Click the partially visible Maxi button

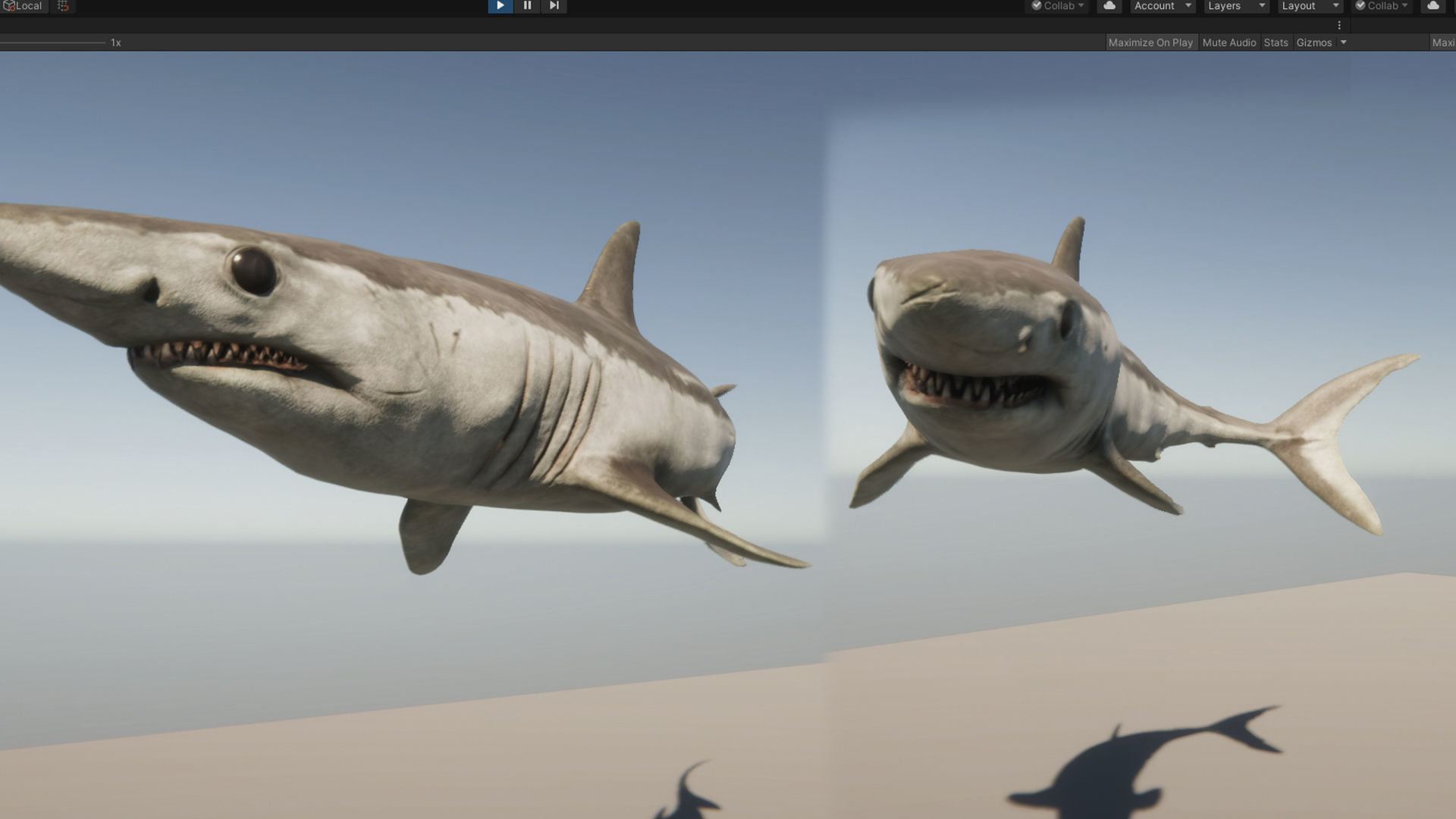coord(1442,42)
